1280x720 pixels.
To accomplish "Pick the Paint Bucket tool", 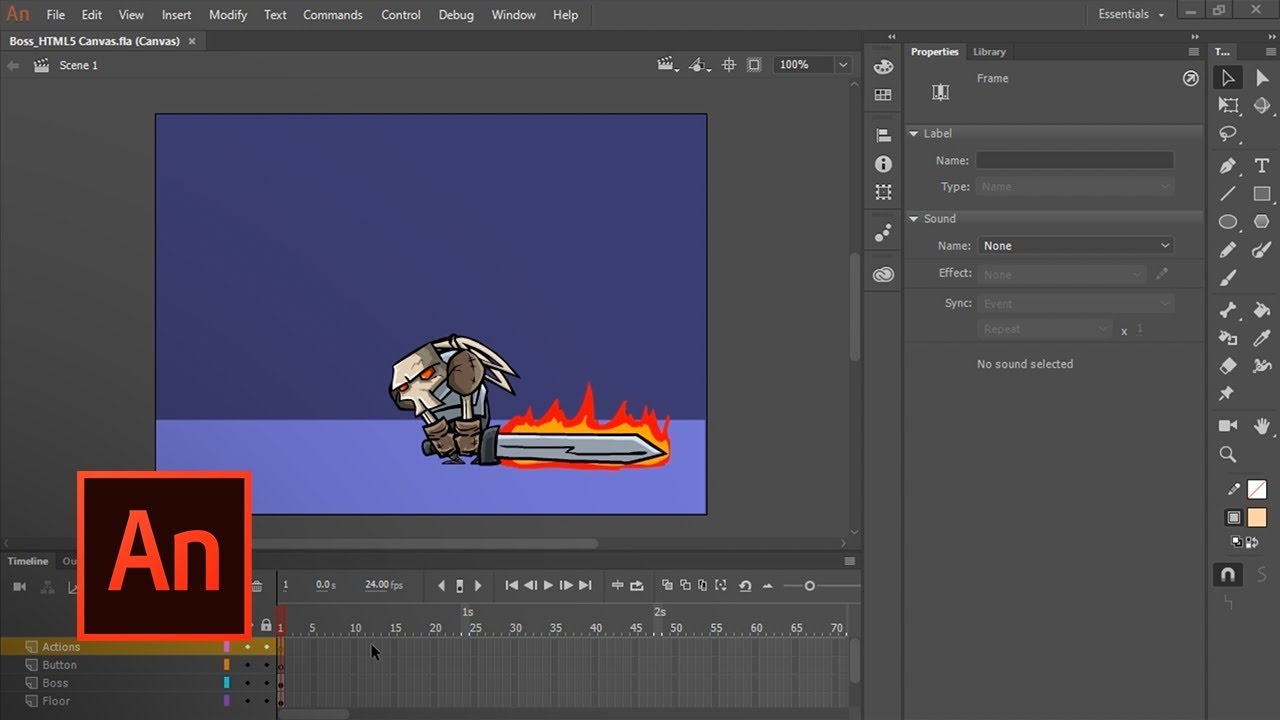I will tap(1261, 310).
